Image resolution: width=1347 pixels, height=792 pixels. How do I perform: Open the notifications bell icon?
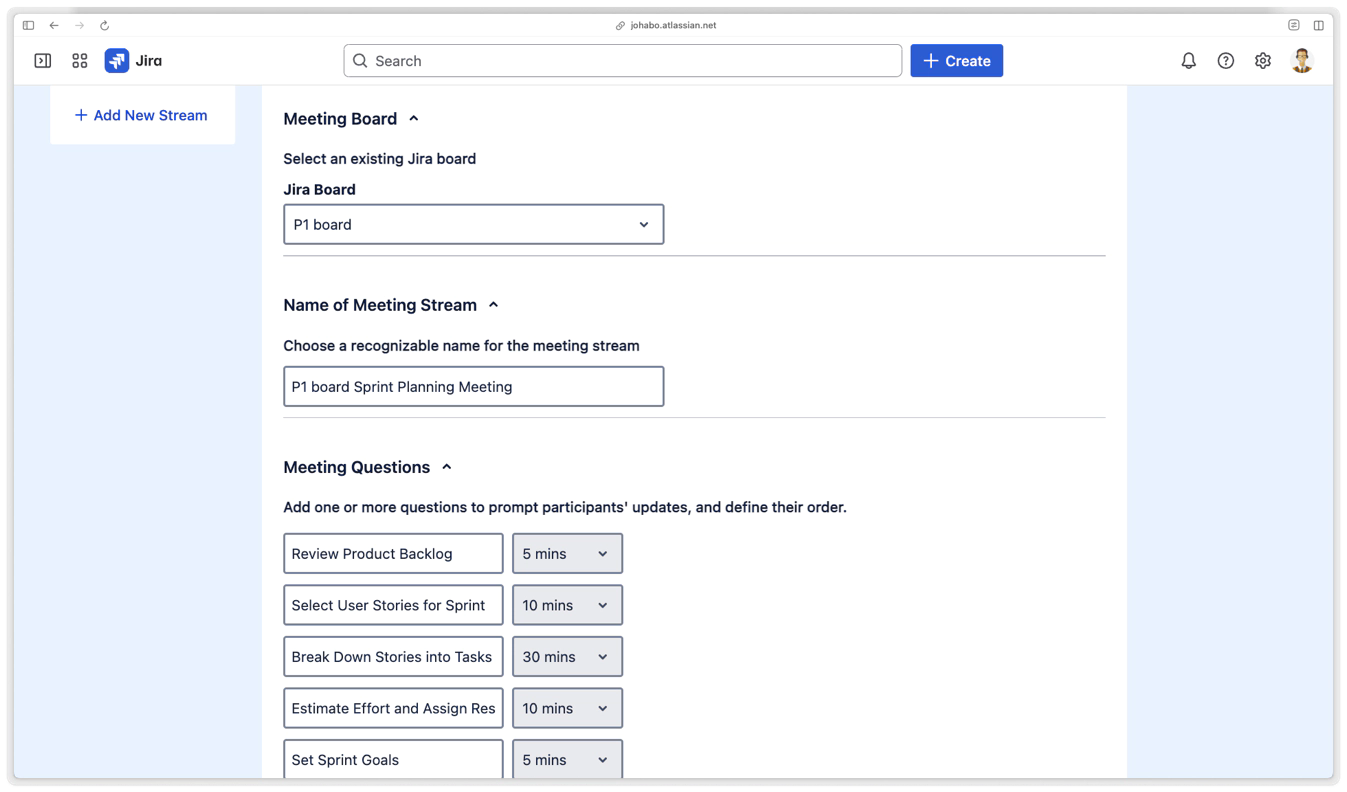click(x=1188, y=61)
